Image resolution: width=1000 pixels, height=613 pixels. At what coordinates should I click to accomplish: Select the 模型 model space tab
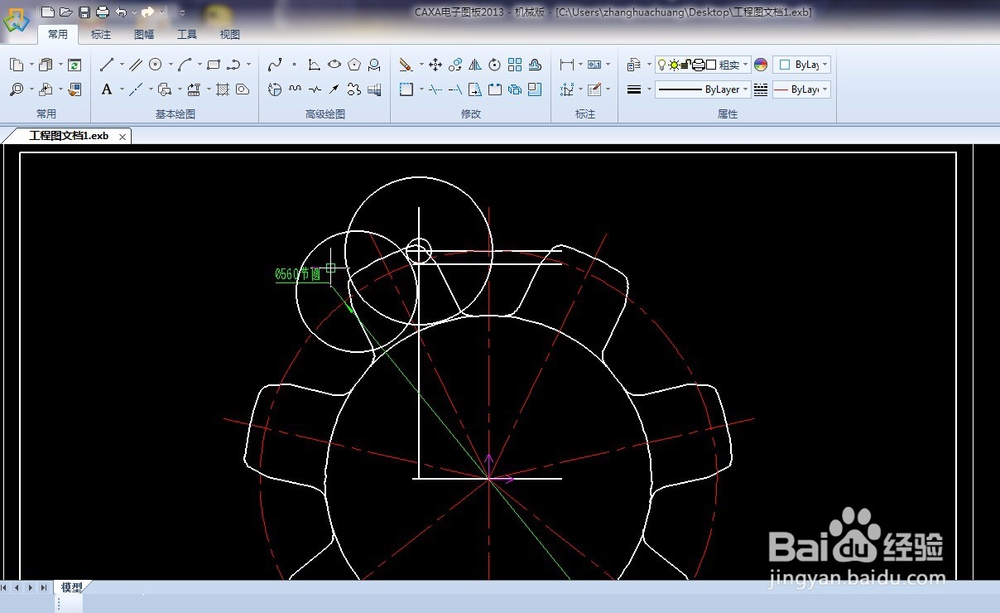click(x=71, y=587)
